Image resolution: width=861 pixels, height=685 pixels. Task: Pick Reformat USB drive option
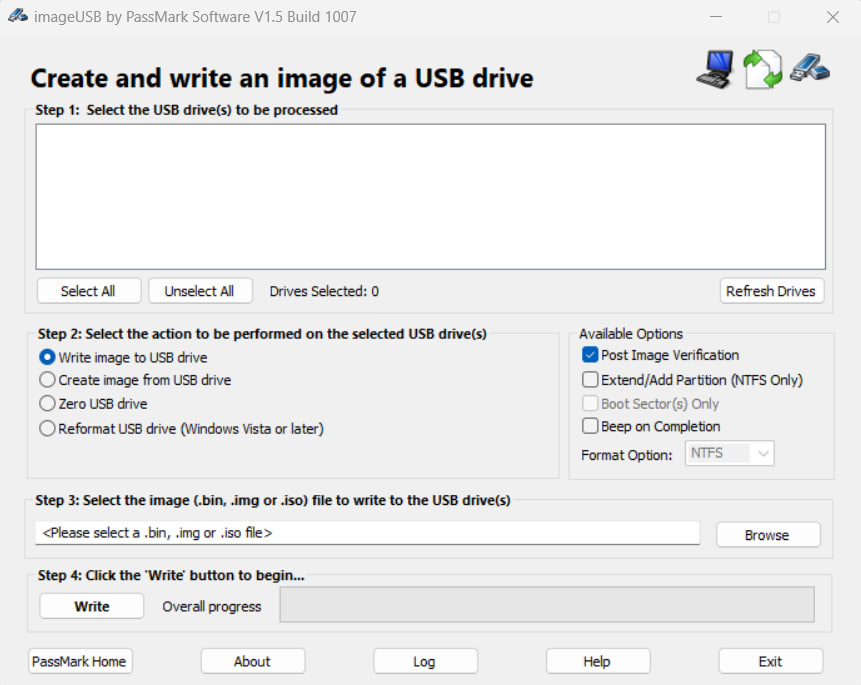(x=47, y=428)
